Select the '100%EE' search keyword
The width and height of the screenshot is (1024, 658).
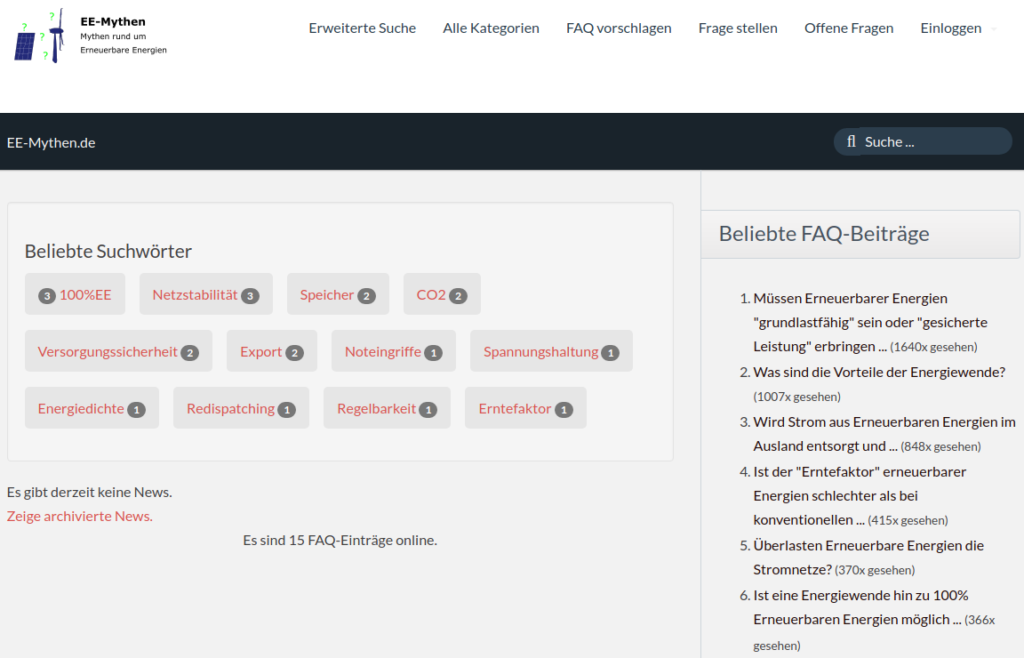tap(74, 294)
